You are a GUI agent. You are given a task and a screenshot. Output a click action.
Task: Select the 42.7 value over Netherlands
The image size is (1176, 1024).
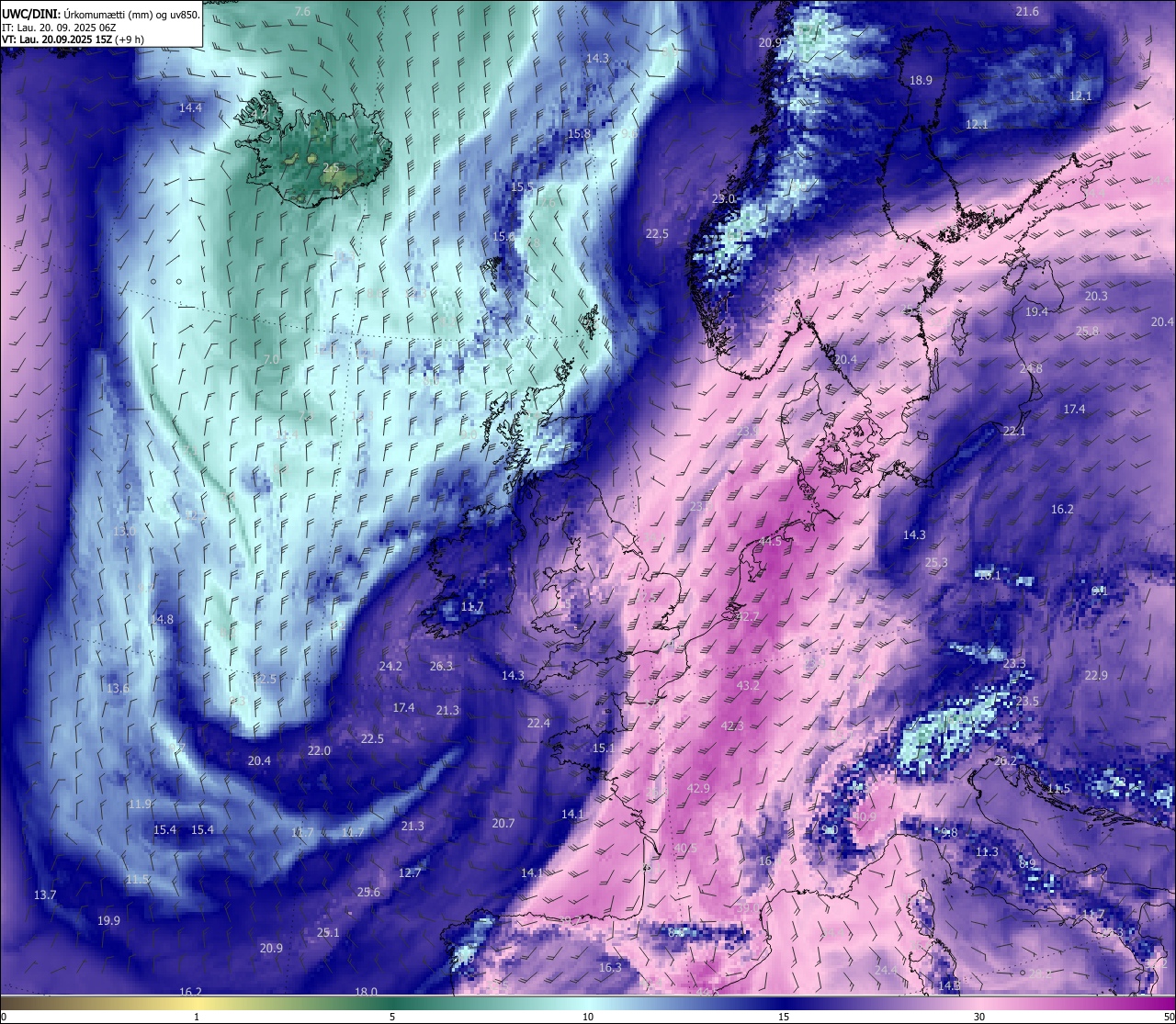pos(748,616)
